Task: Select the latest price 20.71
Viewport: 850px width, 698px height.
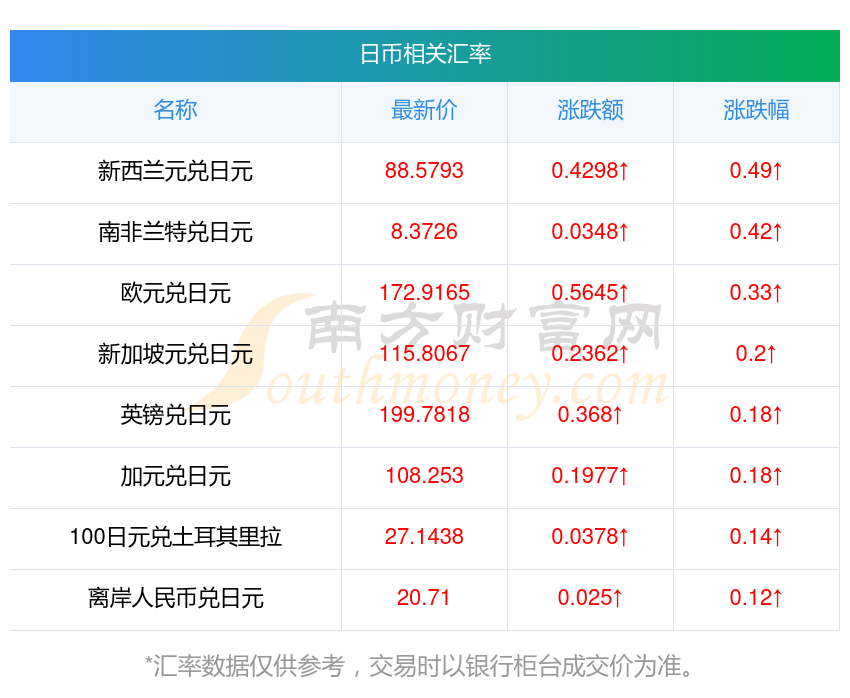Action: (424, 598)
